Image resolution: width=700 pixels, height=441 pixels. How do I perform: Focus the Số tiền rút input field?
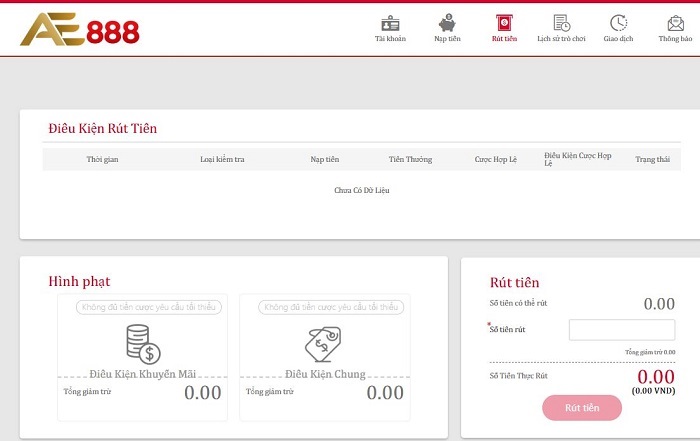coord(621,330)
